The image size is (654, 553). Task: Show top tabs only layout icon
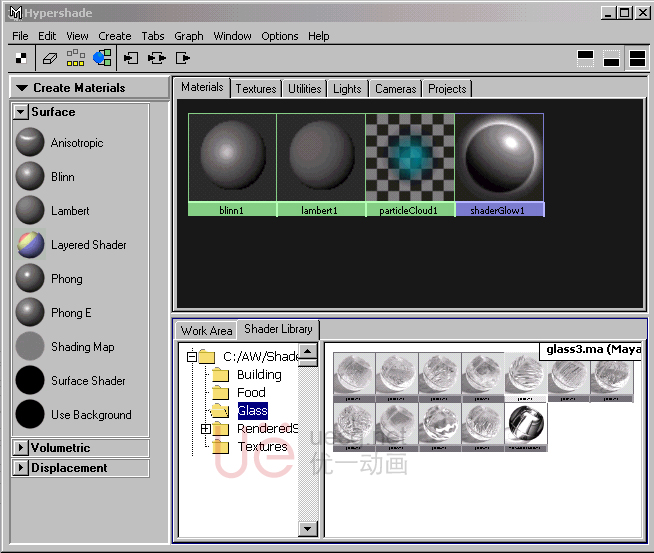click(x=585, y=58)
